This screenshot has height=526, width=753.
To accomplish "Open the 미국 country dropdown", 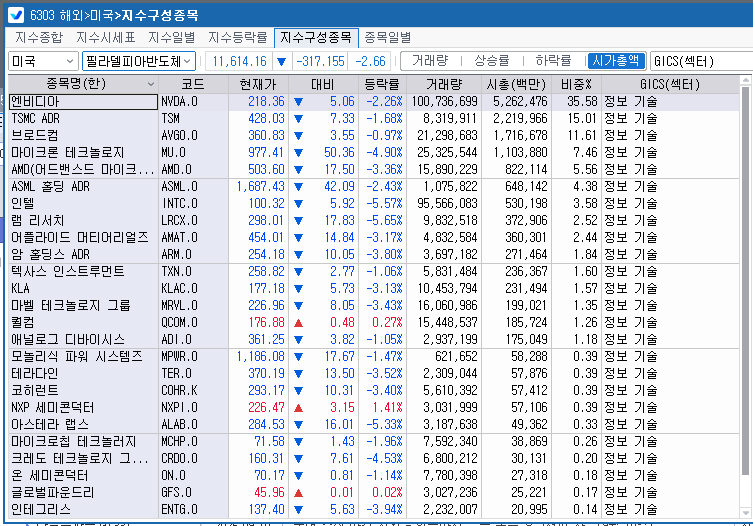I will (43, 61).
